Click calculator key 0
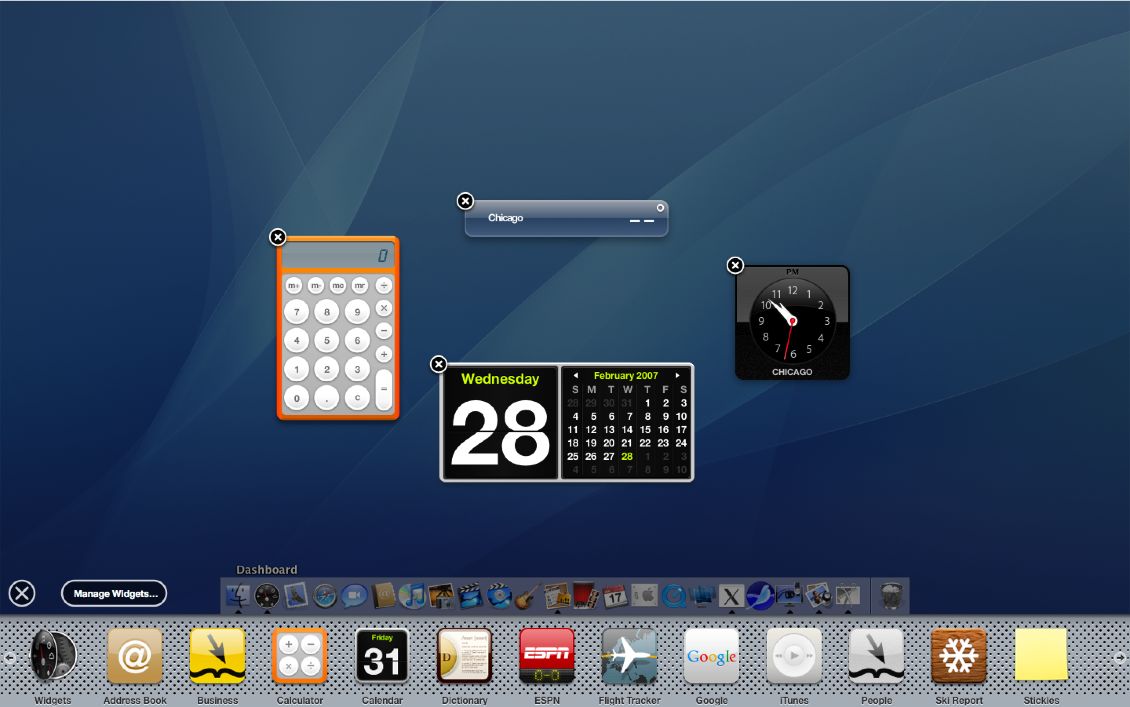Screen dimensions: 1130x707 [296, 398]
